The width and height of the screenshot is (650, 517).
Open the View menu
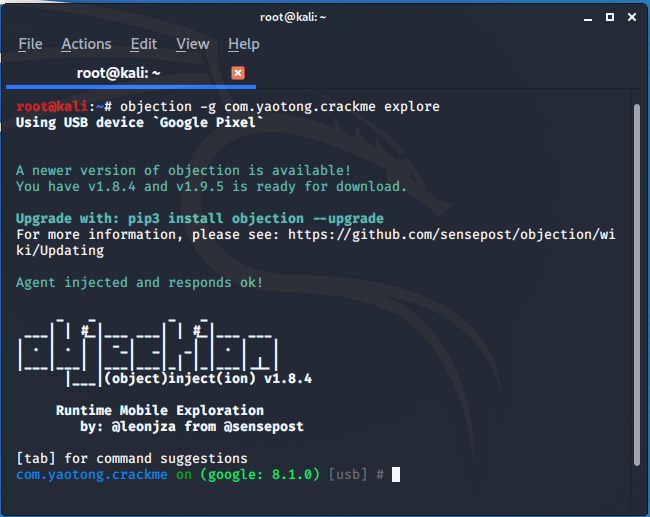pyautogui.click(x=193, y=44)
